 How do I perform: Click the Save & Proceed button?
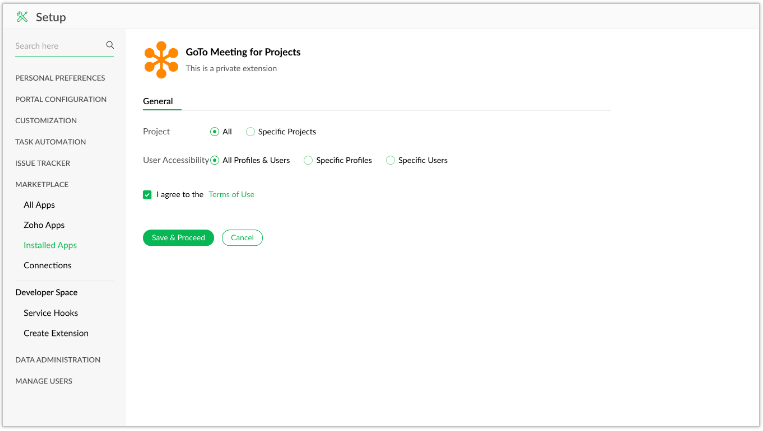point(178,237)
